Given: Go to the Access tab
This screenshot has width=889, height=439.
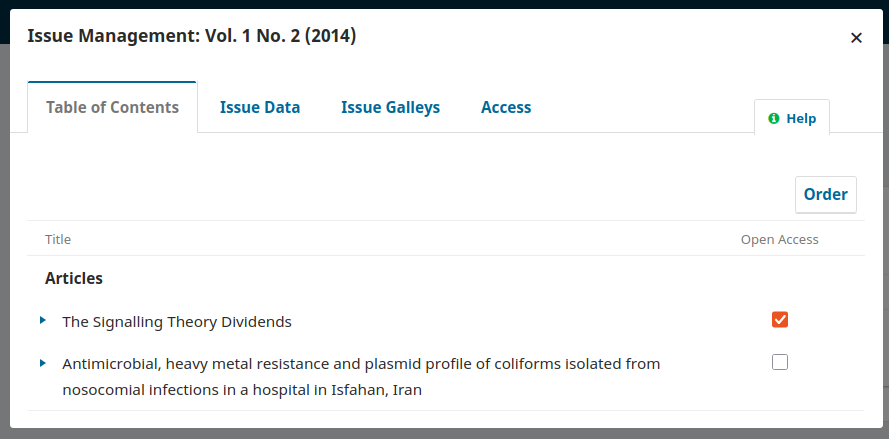Looking at the screenshot, I should click(506, 107).
